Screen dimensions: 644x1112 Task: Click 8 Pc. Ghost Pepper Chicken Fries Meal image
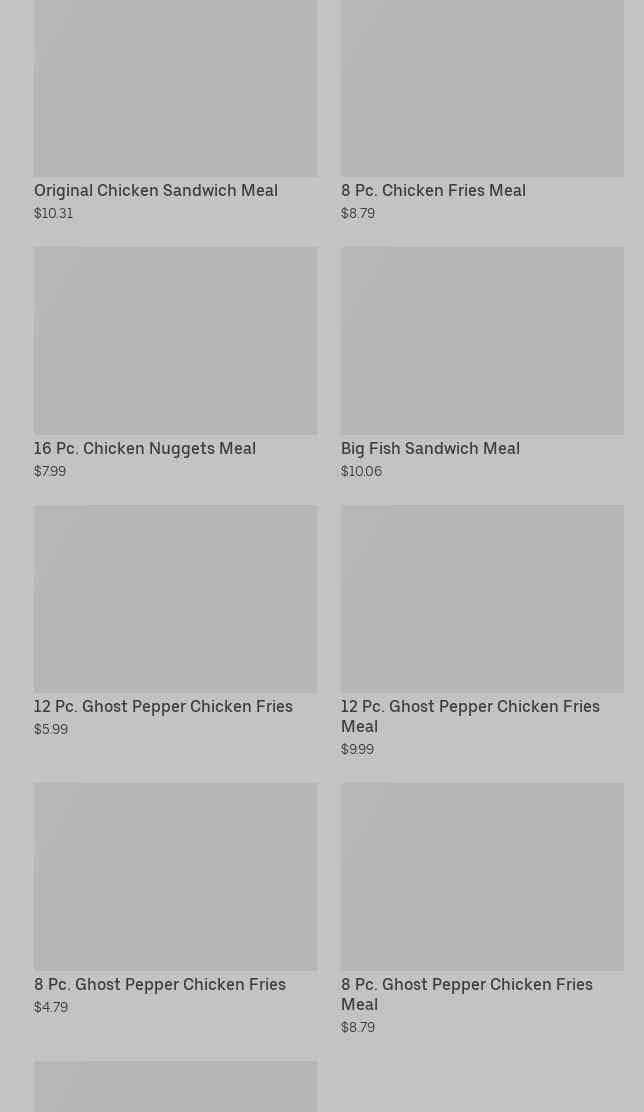[482, 877]
